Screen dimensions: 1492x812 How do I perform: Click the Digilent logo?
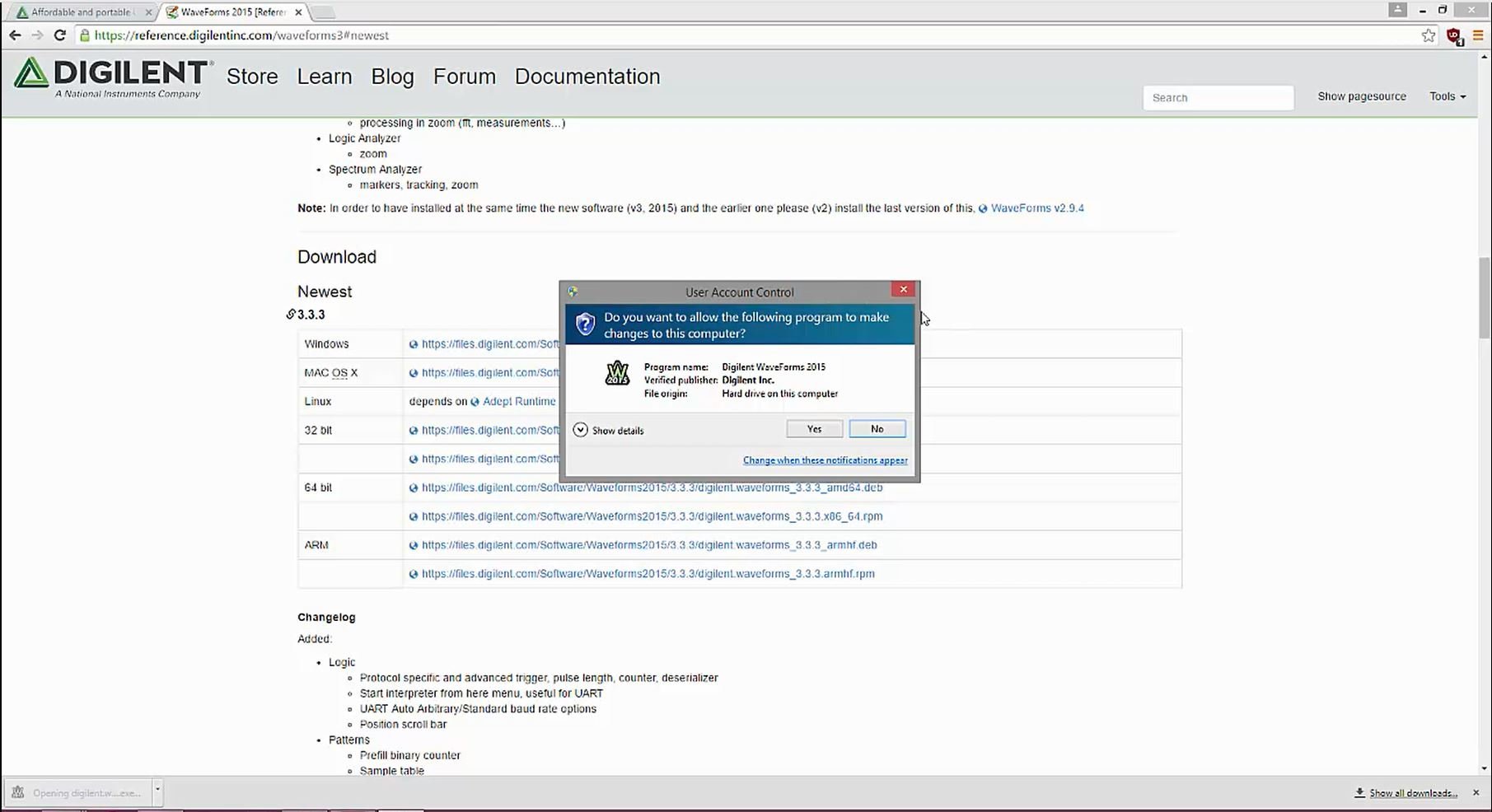pos(114,77)
